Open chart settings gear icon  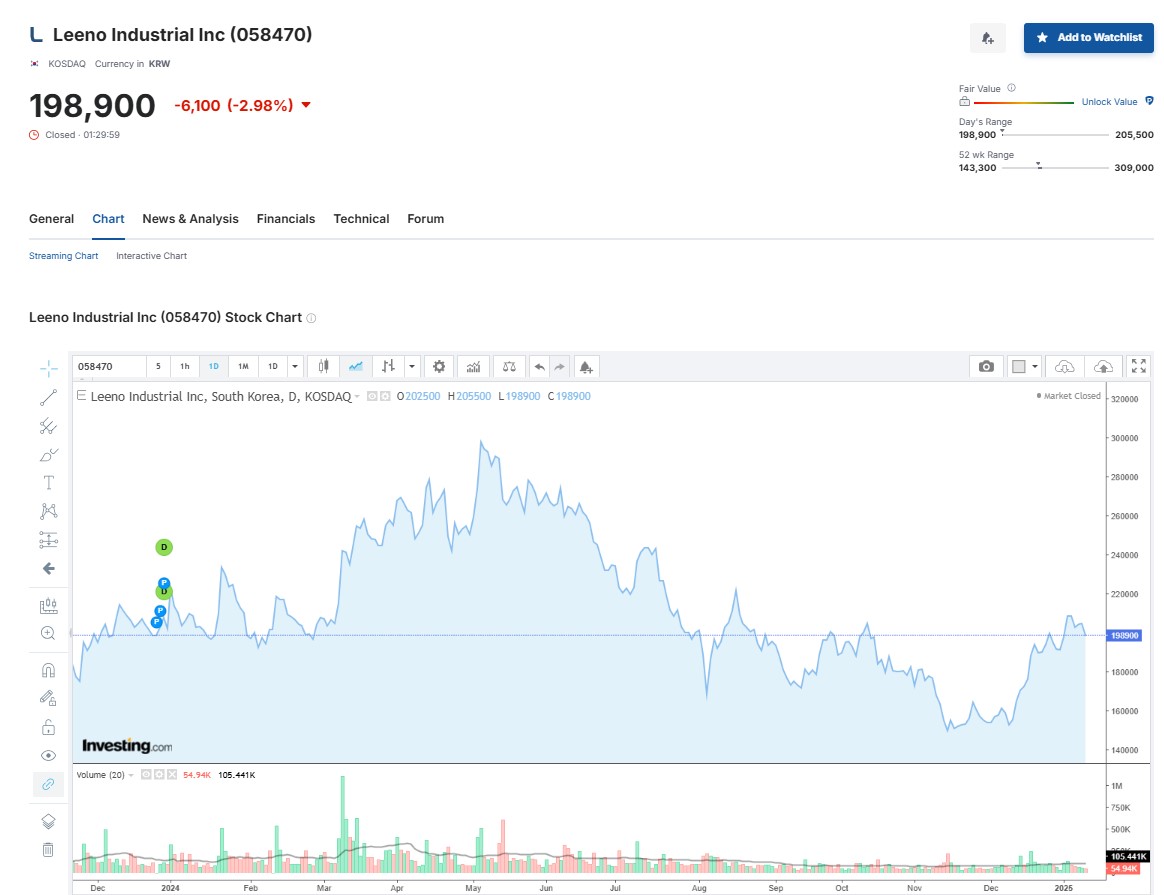(x=439, y=367)
